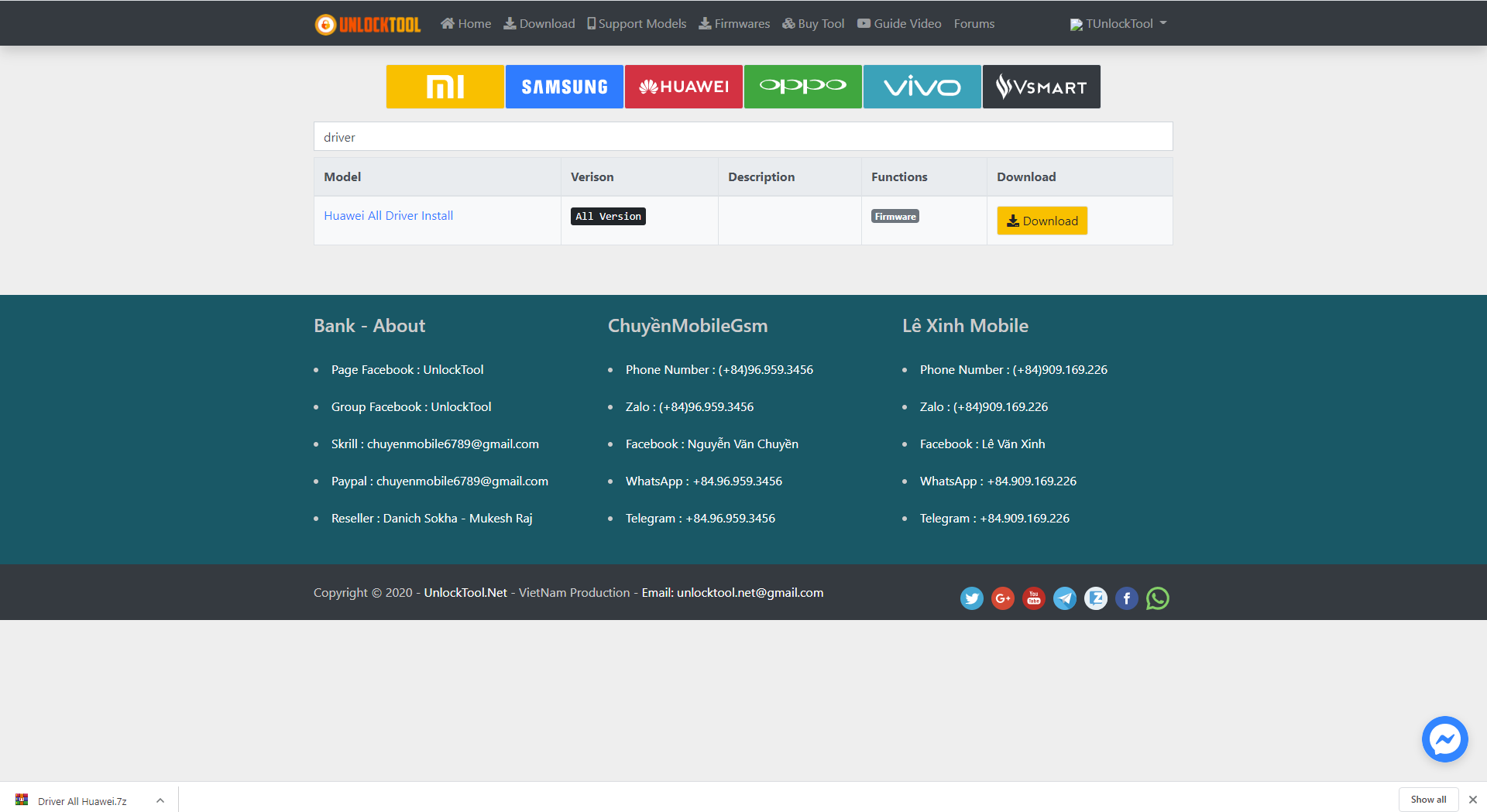The image size is (1487, 812).
Task: Expand the TUnlockTool account dropdown
Action: (1118, 24)
